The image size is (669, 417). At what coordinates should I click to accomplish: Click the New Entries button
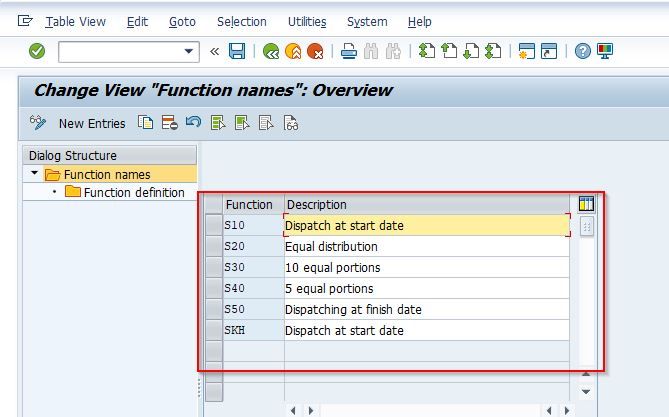click(92, 123)
